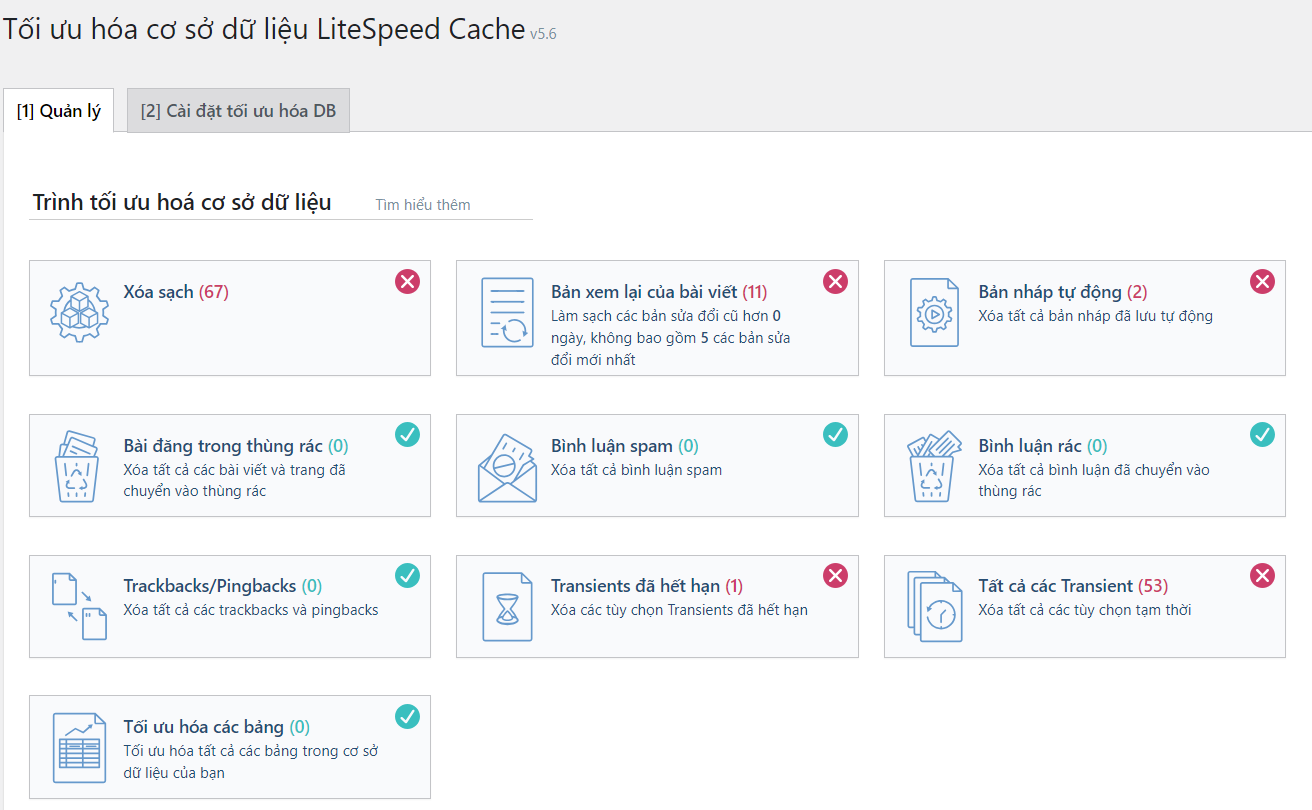Click page title 'Tối ưu hóa cơ sở dữ liệu LiteSpeed Cache'
Viewport: 1312px width, 810px height.
(264, 29)
